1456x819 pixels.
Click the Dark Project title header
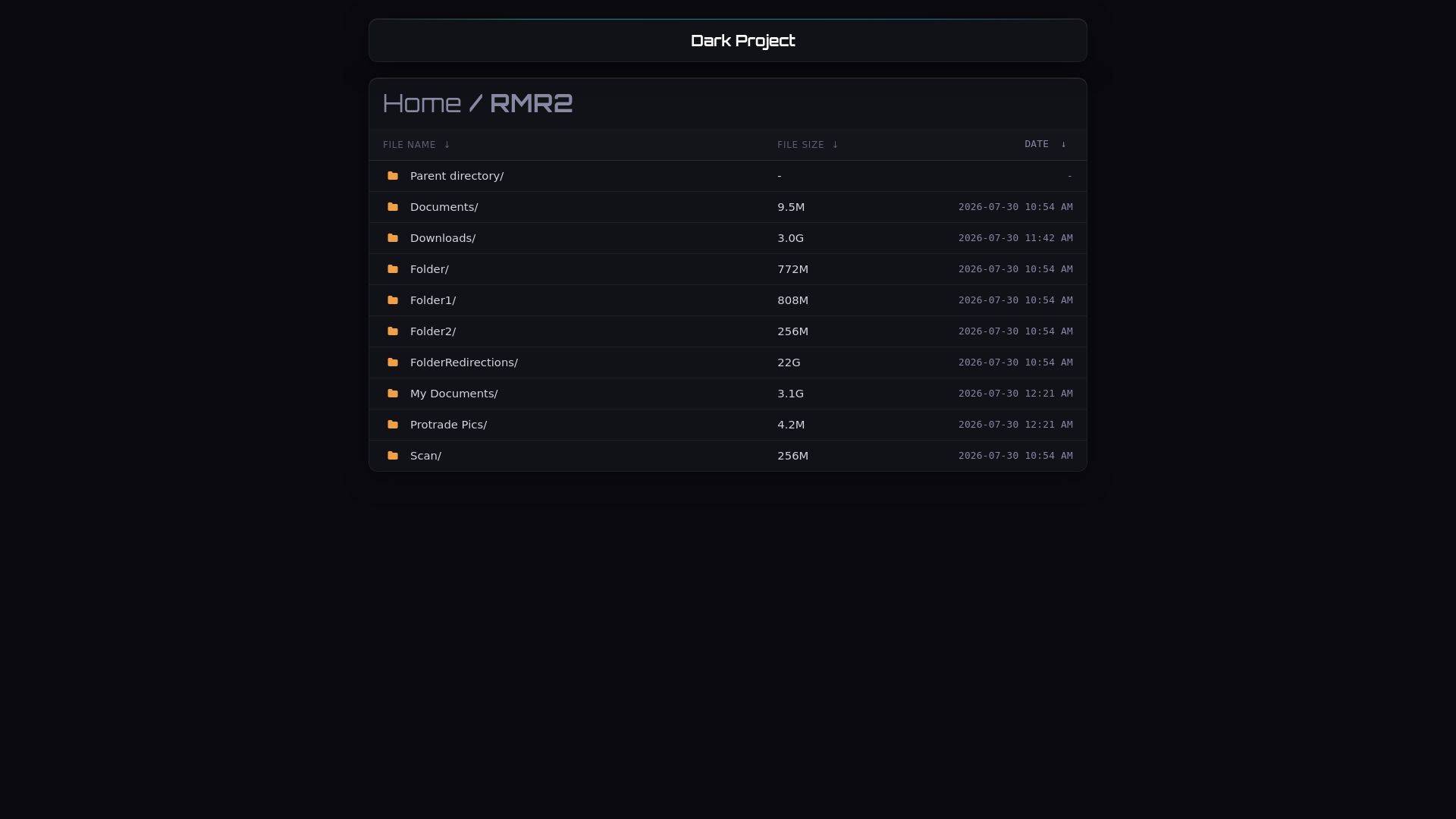(x=742, y=41)
